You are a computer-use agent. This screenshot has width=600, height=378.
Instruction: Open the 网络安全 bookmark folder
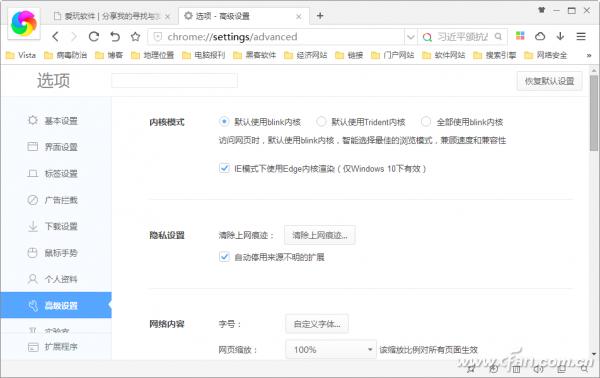(x=546, y=55)
